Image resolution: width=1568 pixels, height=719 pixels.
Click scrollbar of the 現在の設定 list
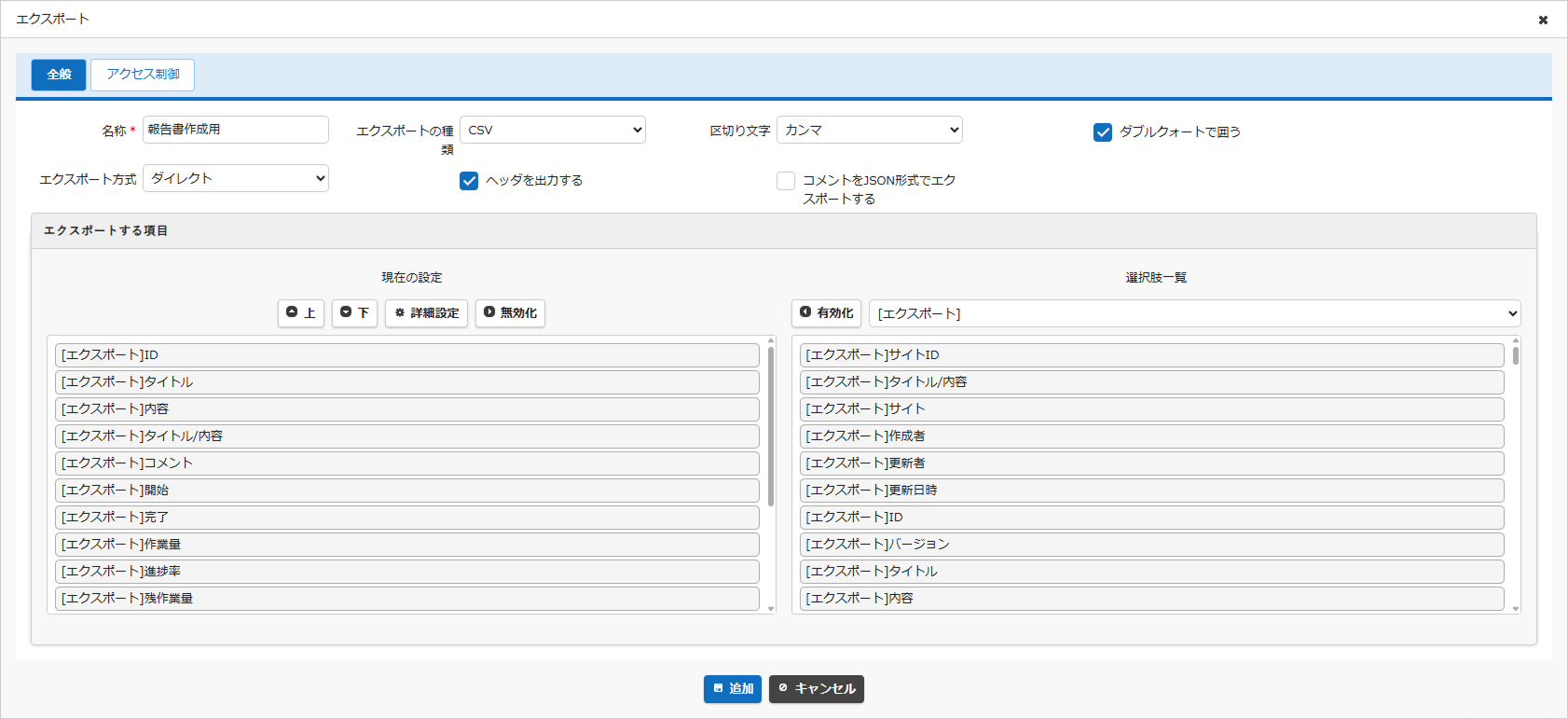click(771, 426)
